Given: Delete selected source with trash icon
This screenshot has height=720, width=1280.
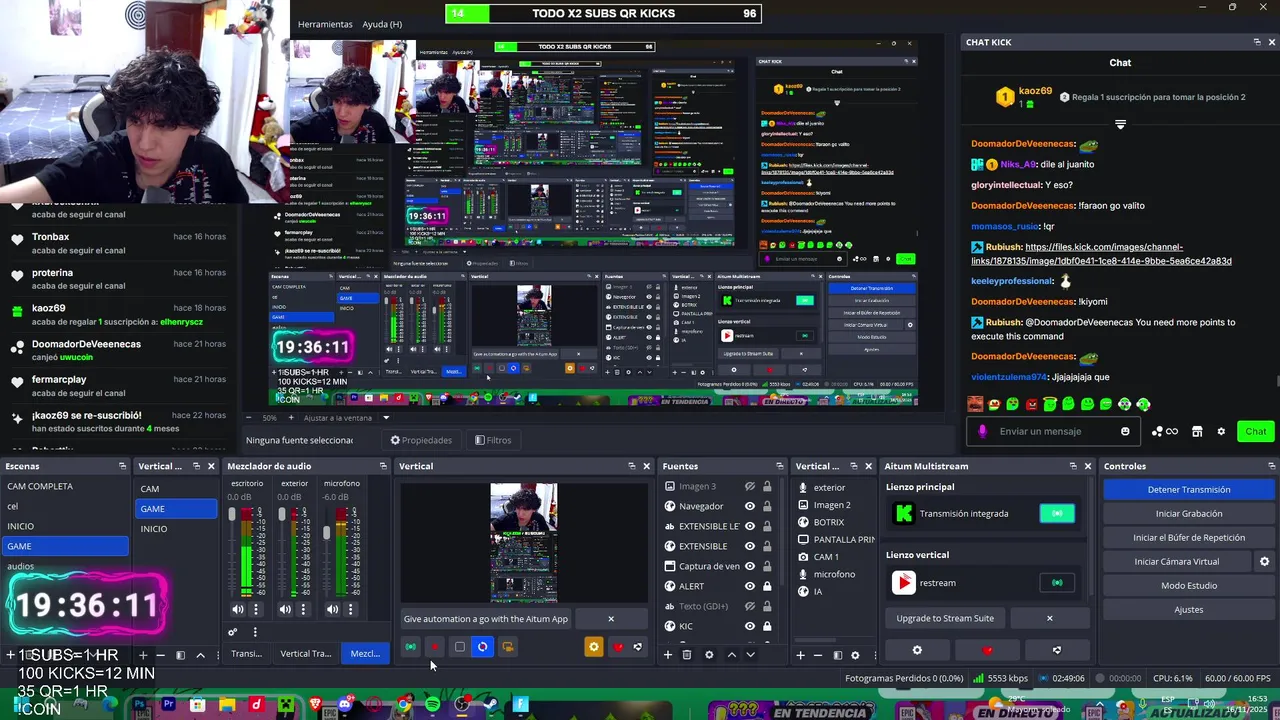Looking at the screenshot, I should pos(687,655).
